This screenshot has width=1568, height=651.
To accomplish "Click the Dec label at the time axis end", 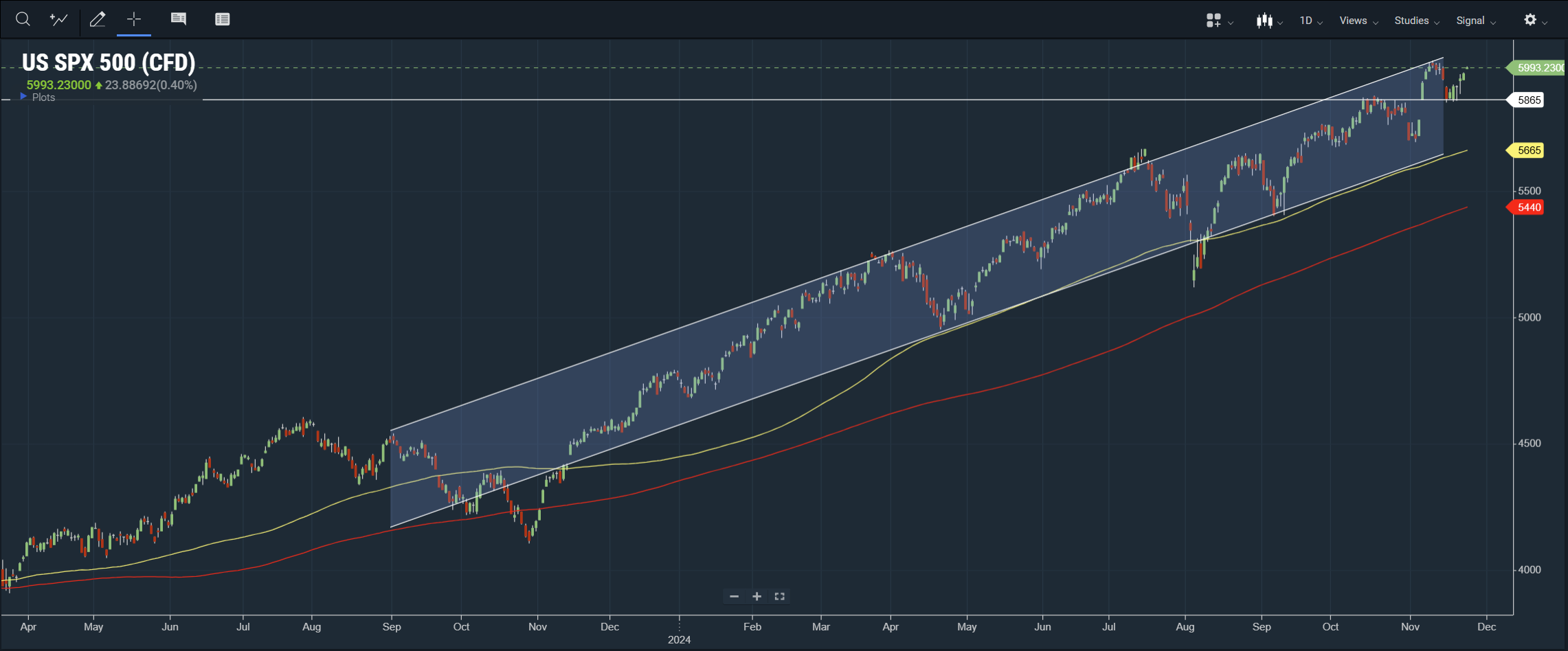I will tap(1486, 626).
